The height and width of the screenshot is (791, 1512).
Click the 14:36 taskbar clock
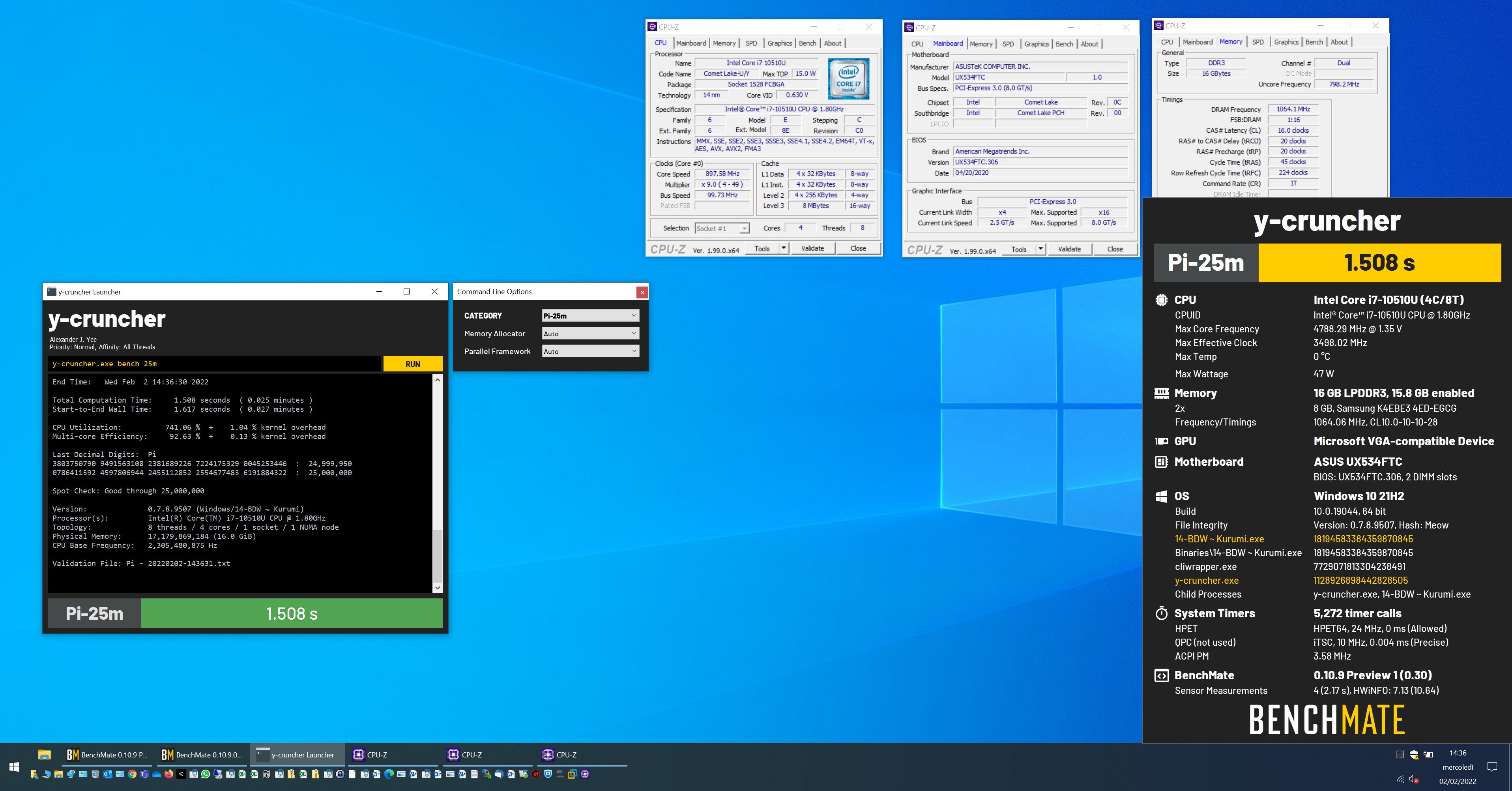[x=1458, y=753]
